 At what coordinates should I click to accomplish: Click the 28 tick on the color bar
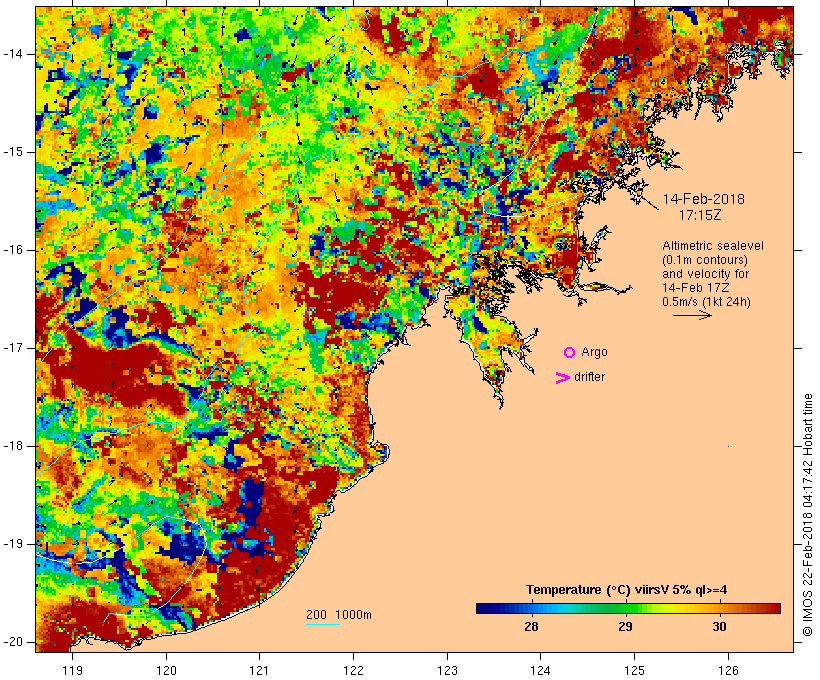point(531,627)
